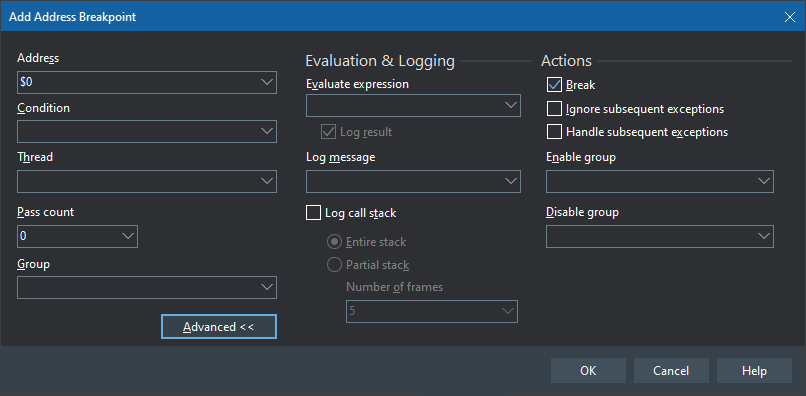Viewport: 806px width, 396px height.
Task: Open the Address dropdown arrow
Action: [267, 82]
